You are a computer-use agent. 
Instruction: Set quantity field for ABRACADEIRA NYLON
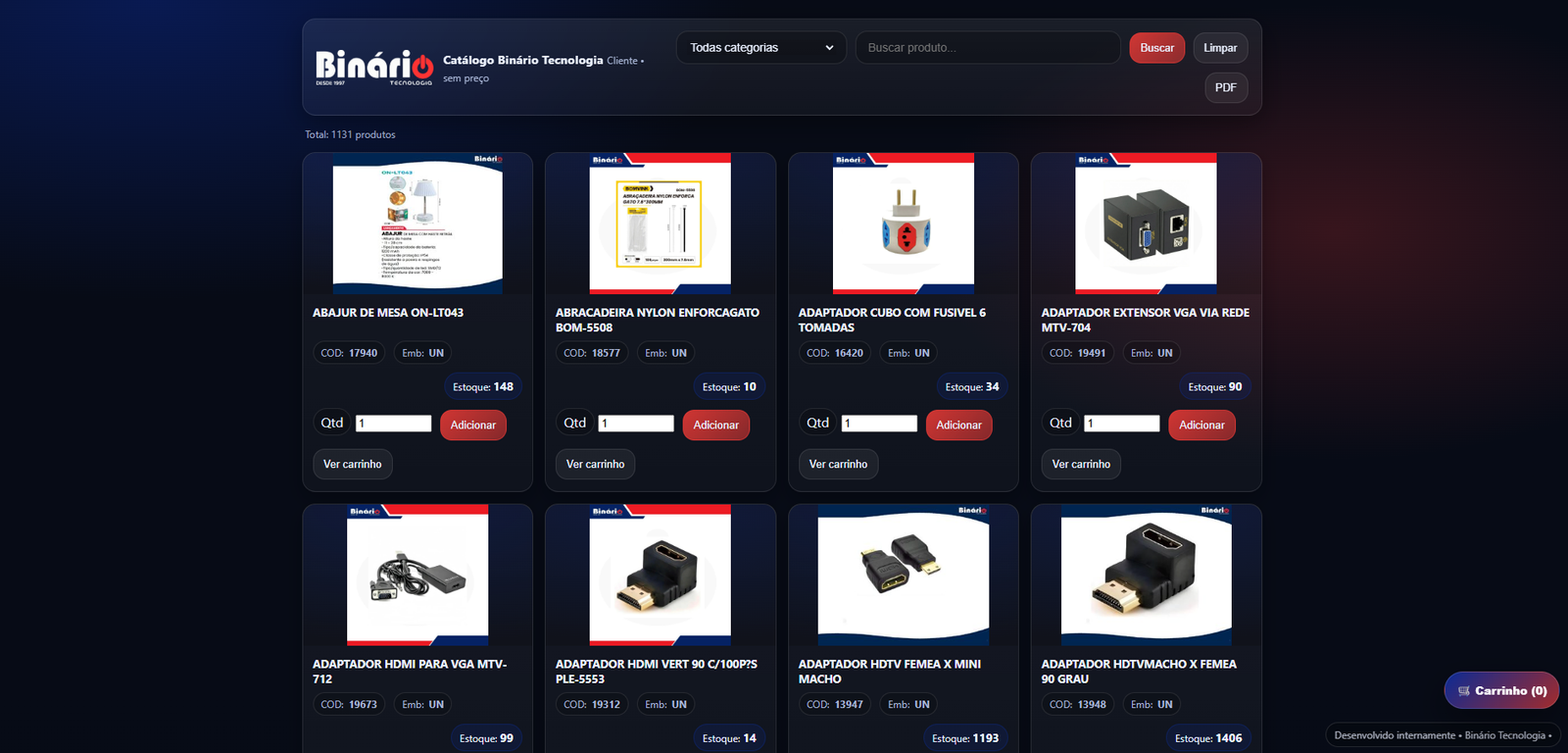pos(636,424)
